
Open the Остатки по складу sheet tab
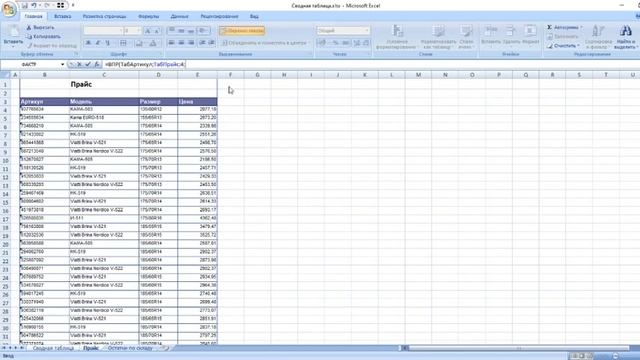point(130,348)
